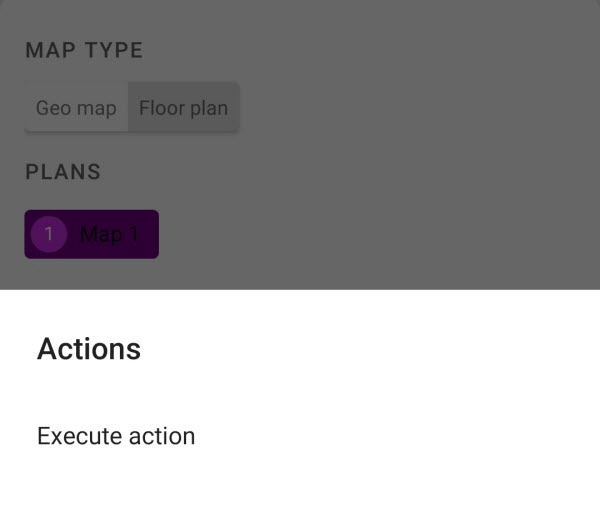Image resolution: width=600 pixels, height=508 pixels.
Task: Click empty space below Execute action
Action: [x=300, y=485]
